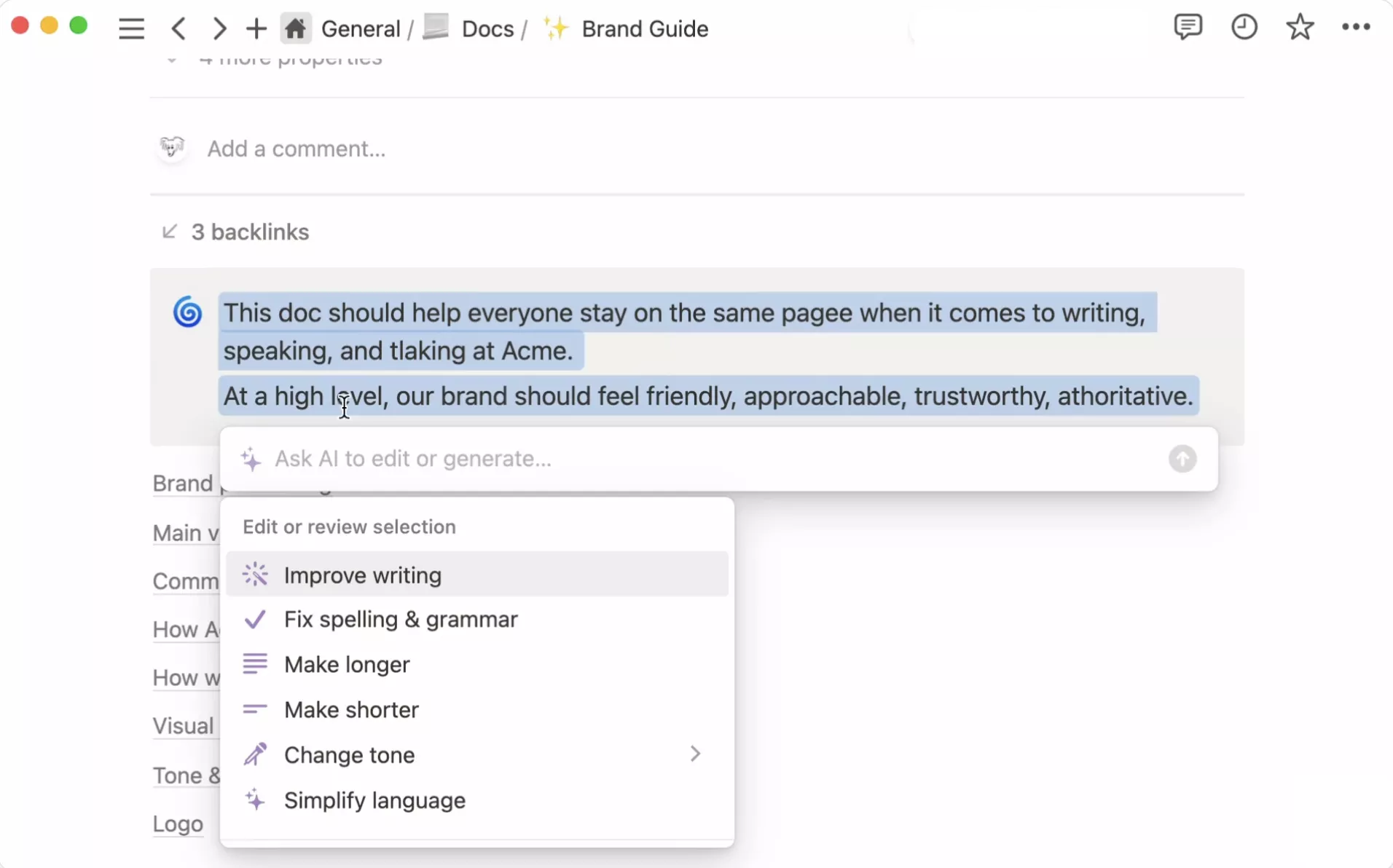The width and height of the screenshot is (1393, 868).
Task: Open the General breadcrumb link
Action: 360,29
